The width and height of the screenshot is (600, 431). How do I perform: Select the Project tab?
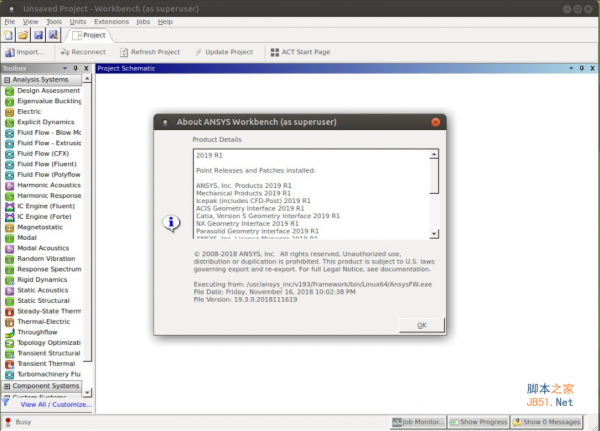click(89, 36)
